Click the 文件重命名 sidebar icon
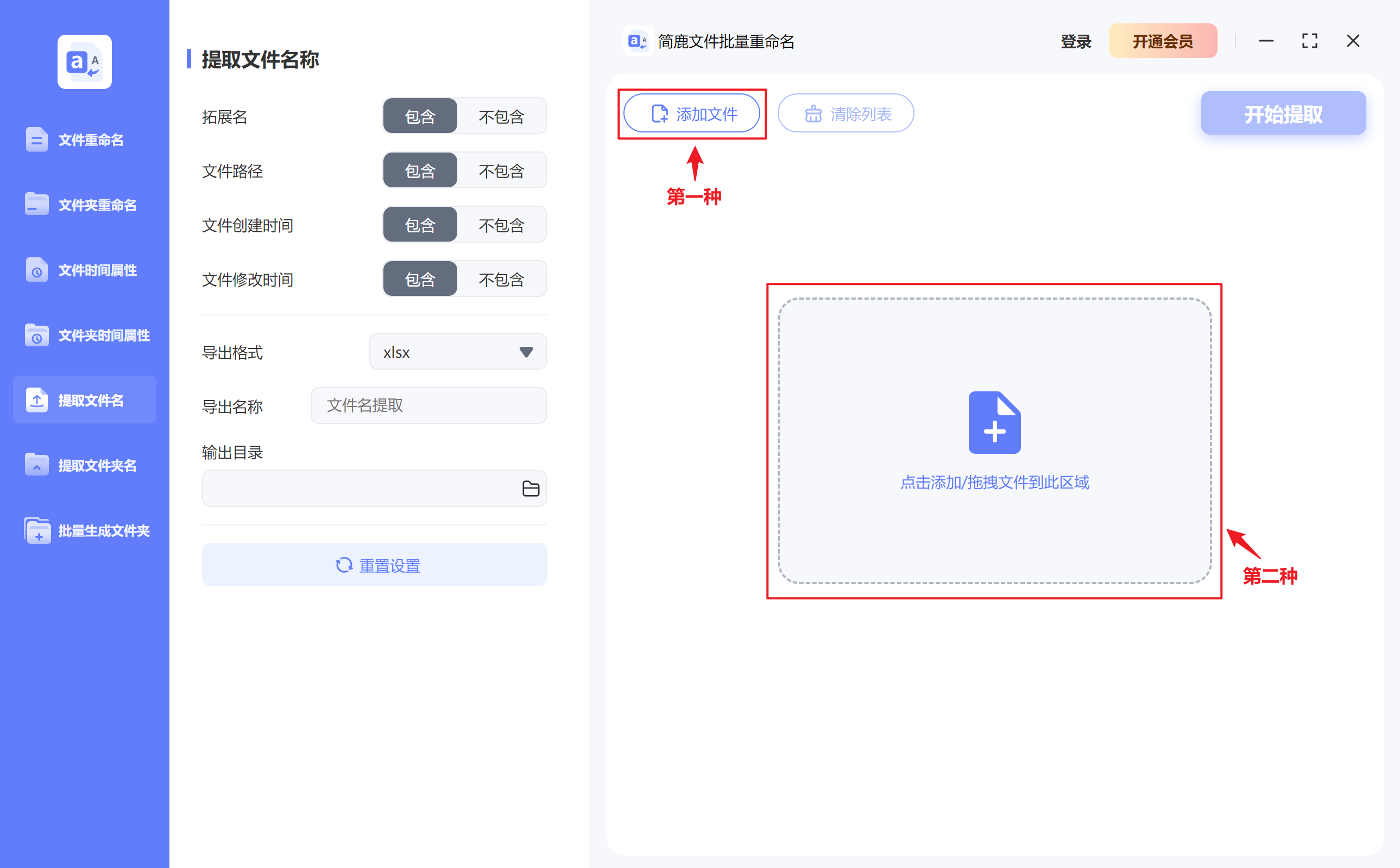1400x868 pixels. pos(37,140)
